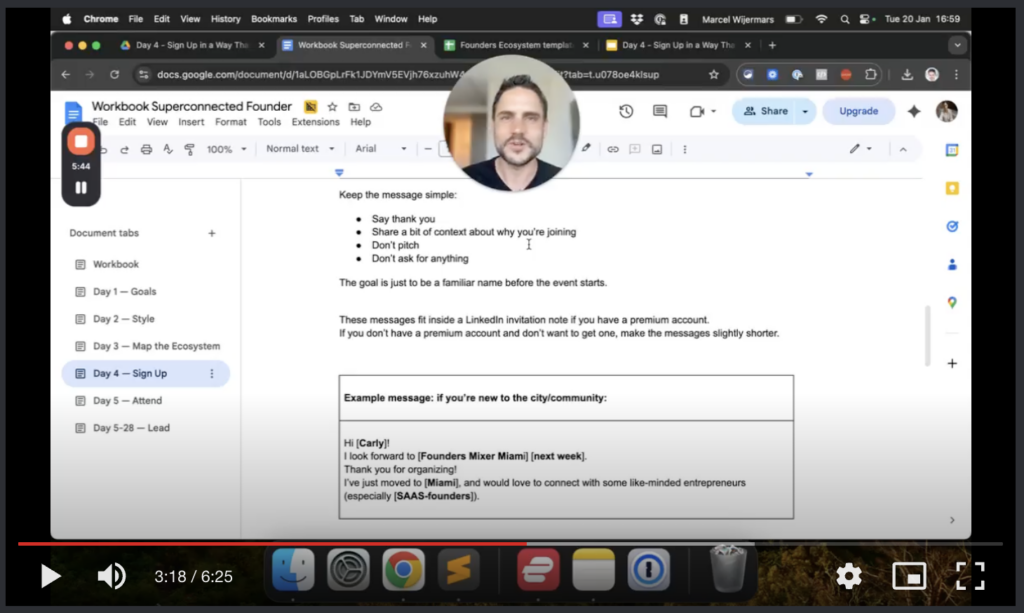Open the comments panel icon
Screen dimensions: 1024x613
[660, 111]
